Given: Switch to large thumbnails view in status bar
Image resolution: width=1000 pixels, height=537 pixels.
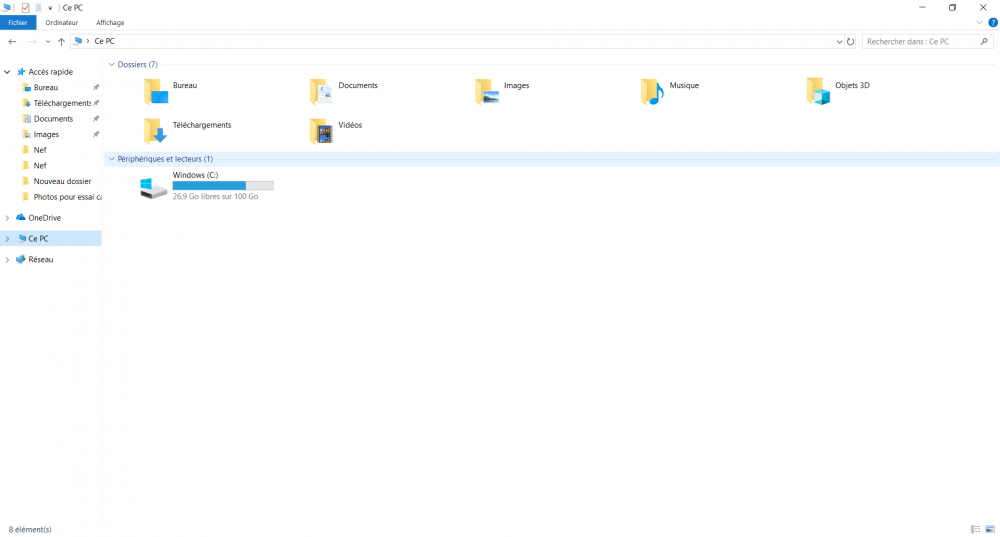Looking at the screenshot, I should [x=990, y=529].
